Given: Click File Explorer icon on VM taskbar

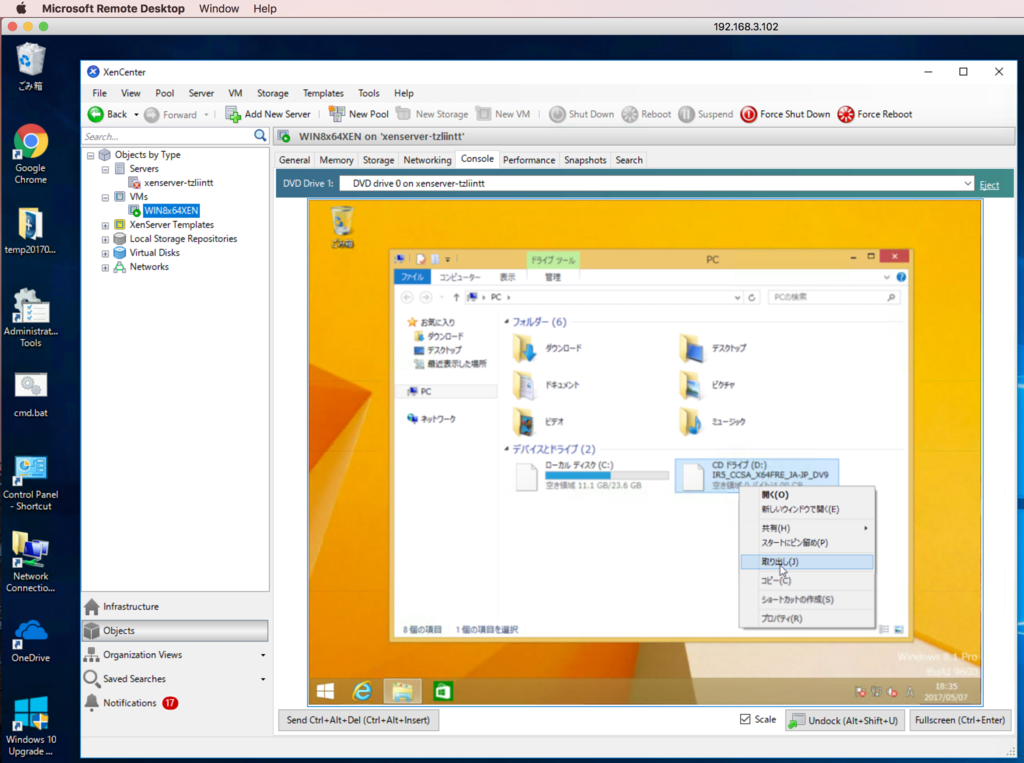Looking at the screenshot, I should tap(402, 690).
